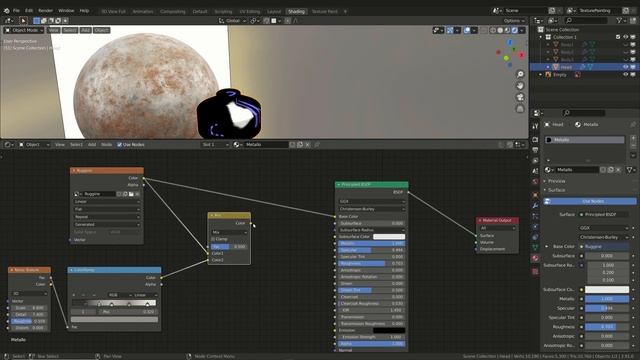Viewport: 640px width, 360px height.
Task: Click the viewport Add menu button
Action: pos(85,30)
